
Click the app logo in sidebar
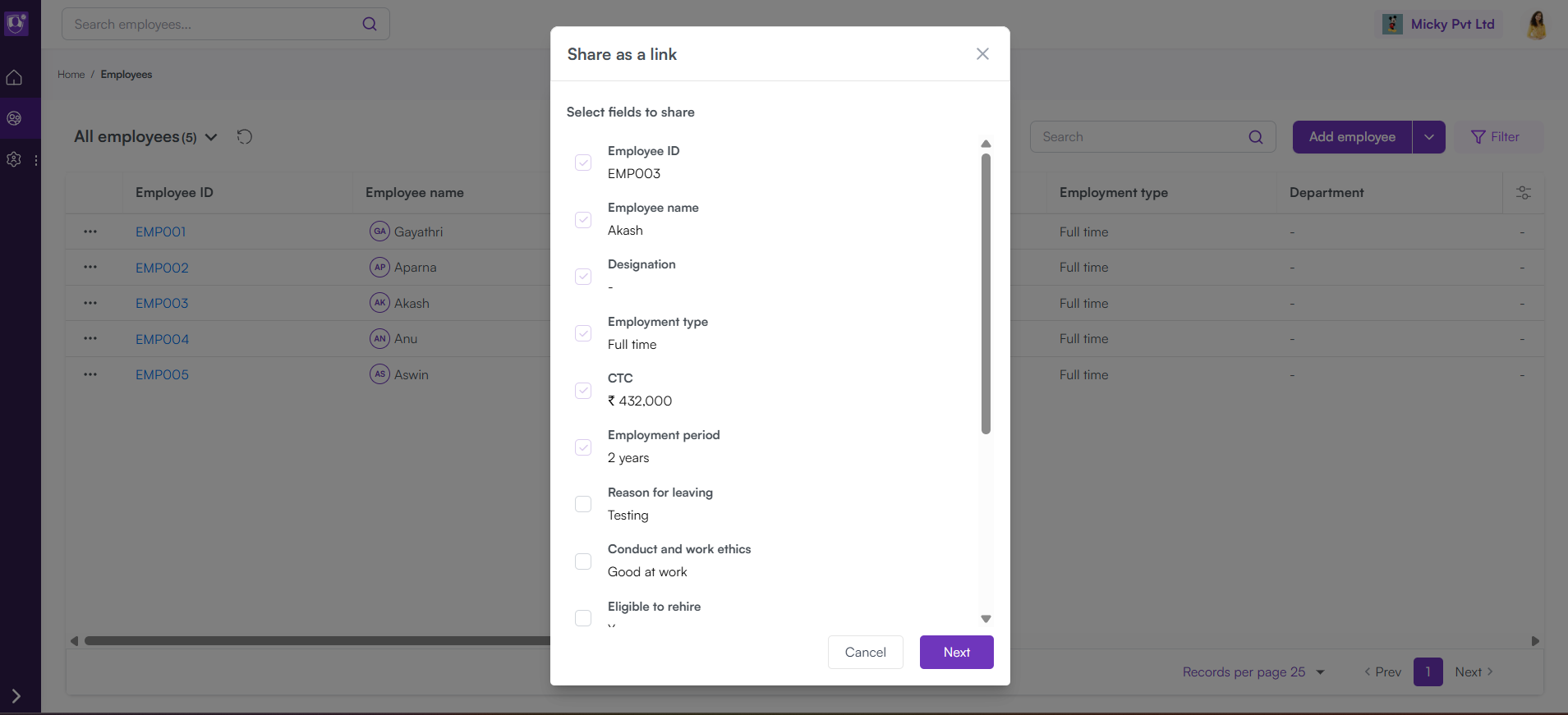pos(16,24)
